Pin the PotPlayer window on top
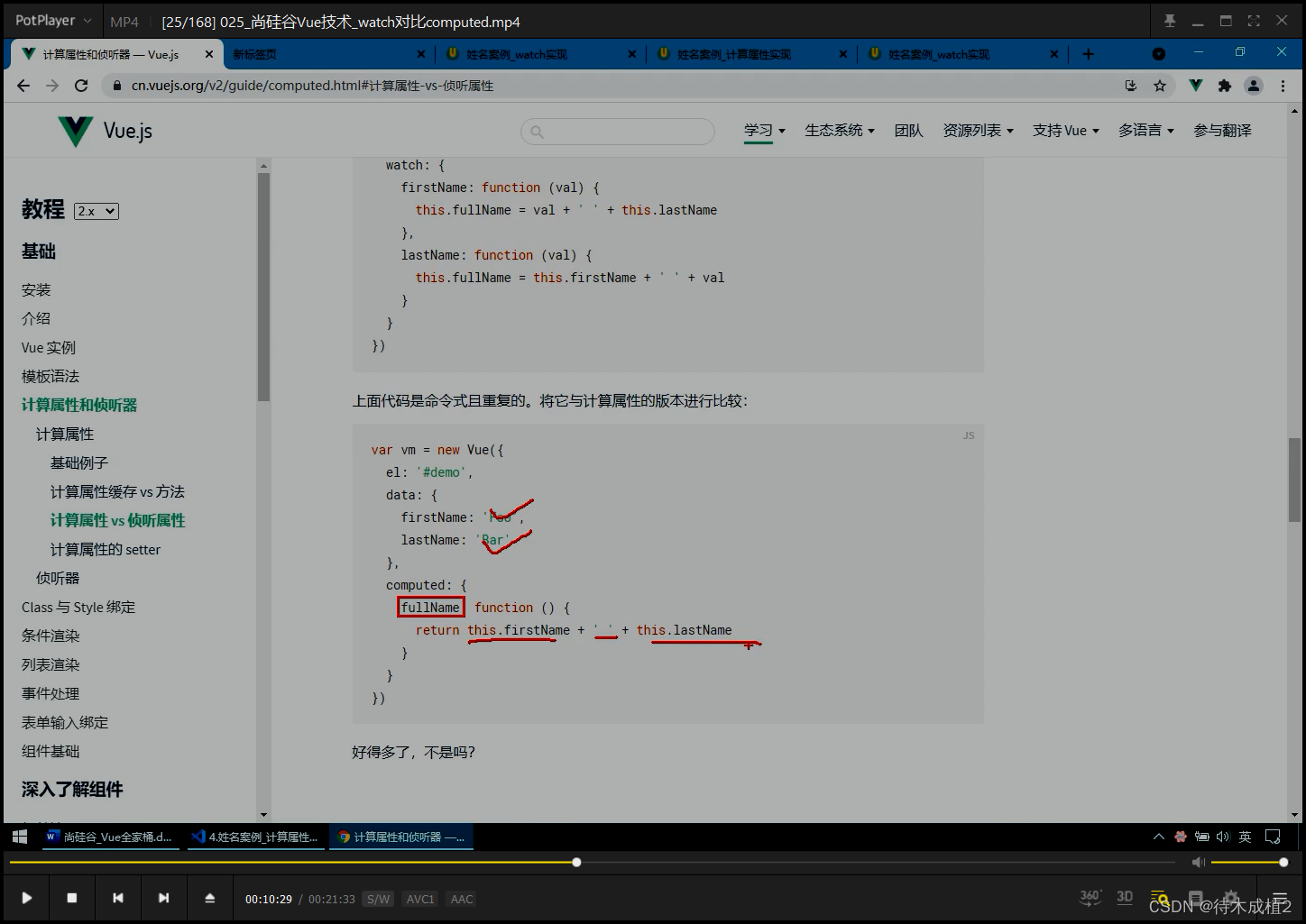The width and height of the screenshot is (1306, 924). [x=1170, y=21]
